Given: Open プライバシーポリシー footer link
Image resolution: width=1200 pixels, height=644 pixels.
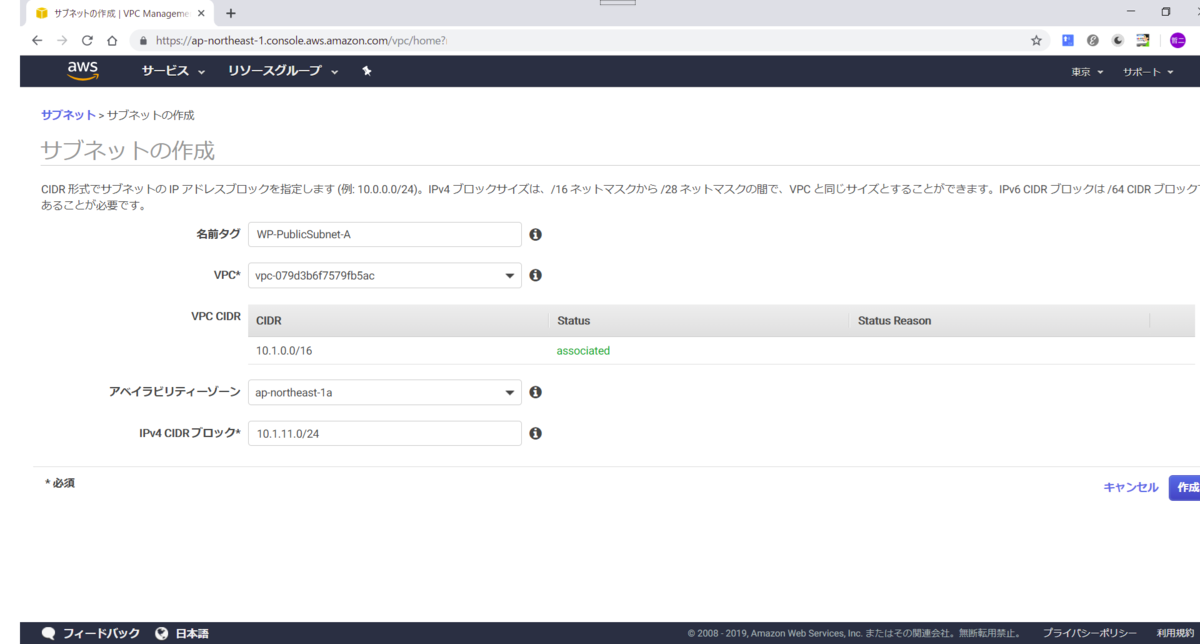Looking at the screenshot, I should (1089, 634).
